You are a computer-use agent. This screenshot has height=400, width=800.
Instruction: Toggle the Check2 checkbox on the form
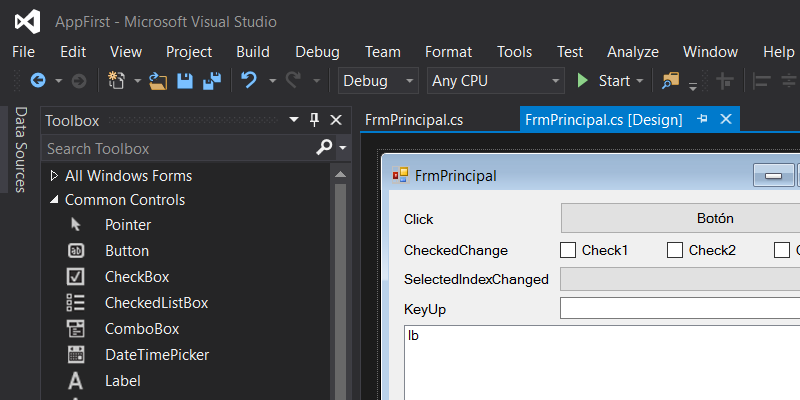(675, 250)
